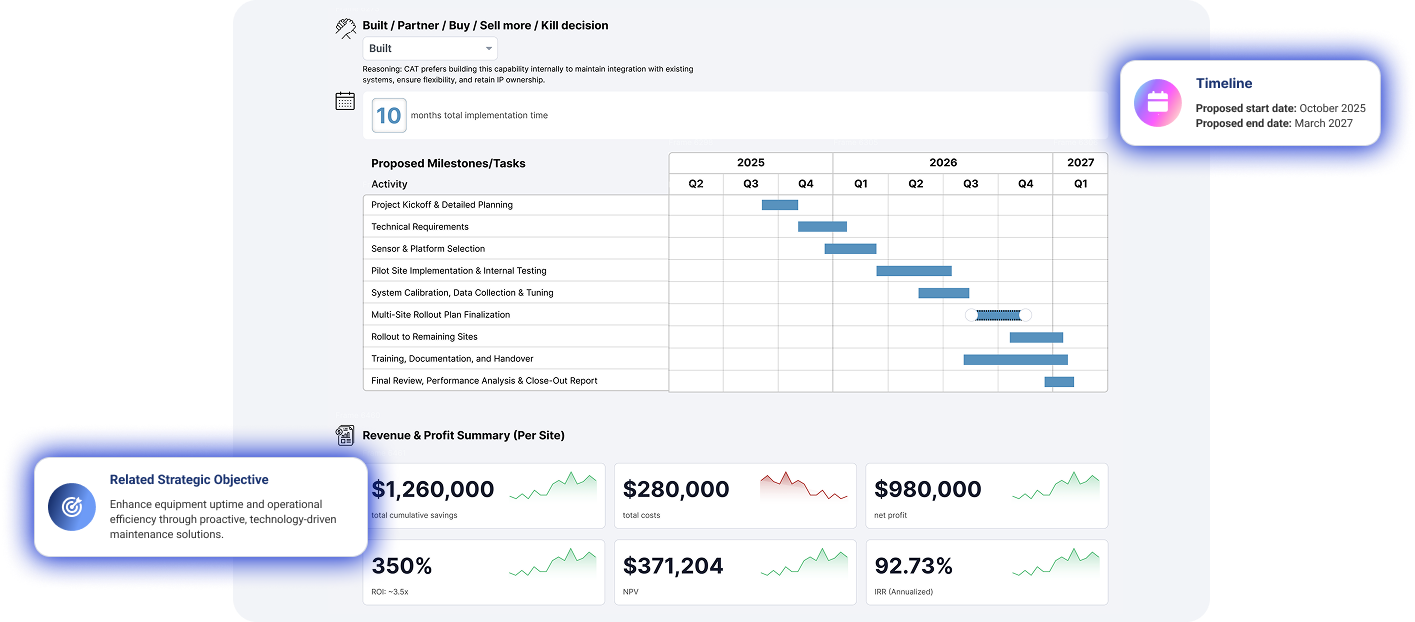Click the handshake decision icon
This screenshot has height=622, width=1415.
tap(345, 28)
